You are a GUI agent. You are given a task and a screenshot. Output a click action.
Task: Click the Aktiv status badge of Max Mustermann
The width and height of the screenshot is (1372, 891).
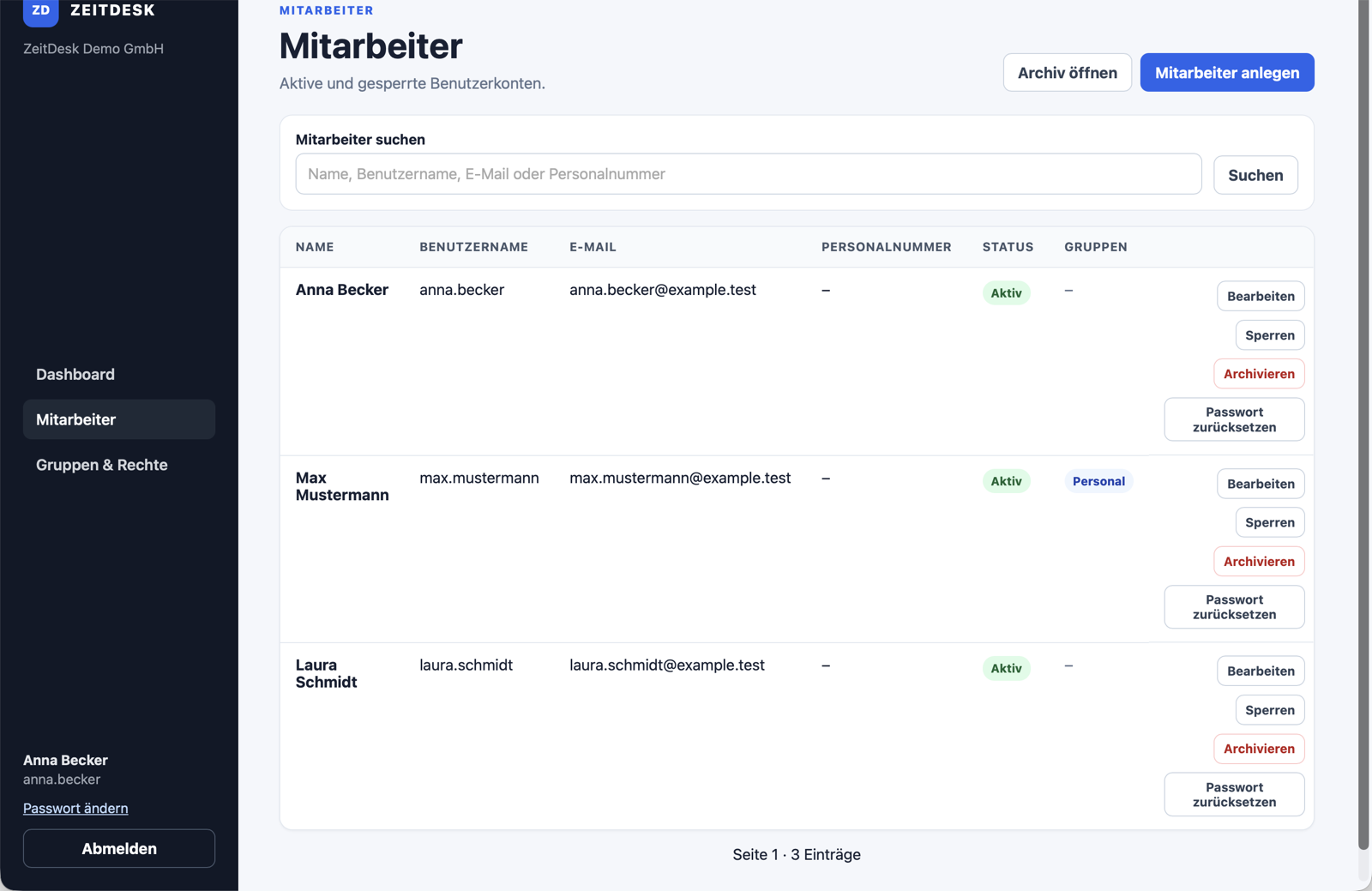pos(1006,481)
